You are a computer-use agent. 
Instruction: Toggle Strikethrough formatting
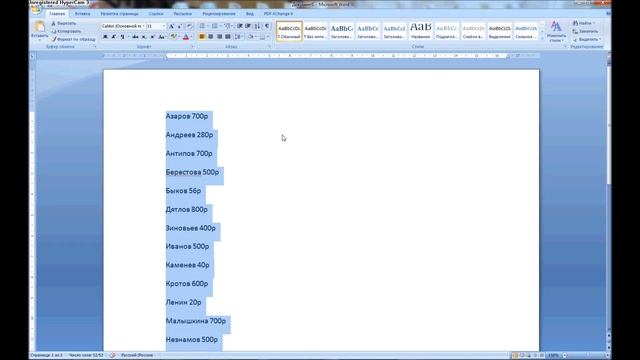point(135,37)
